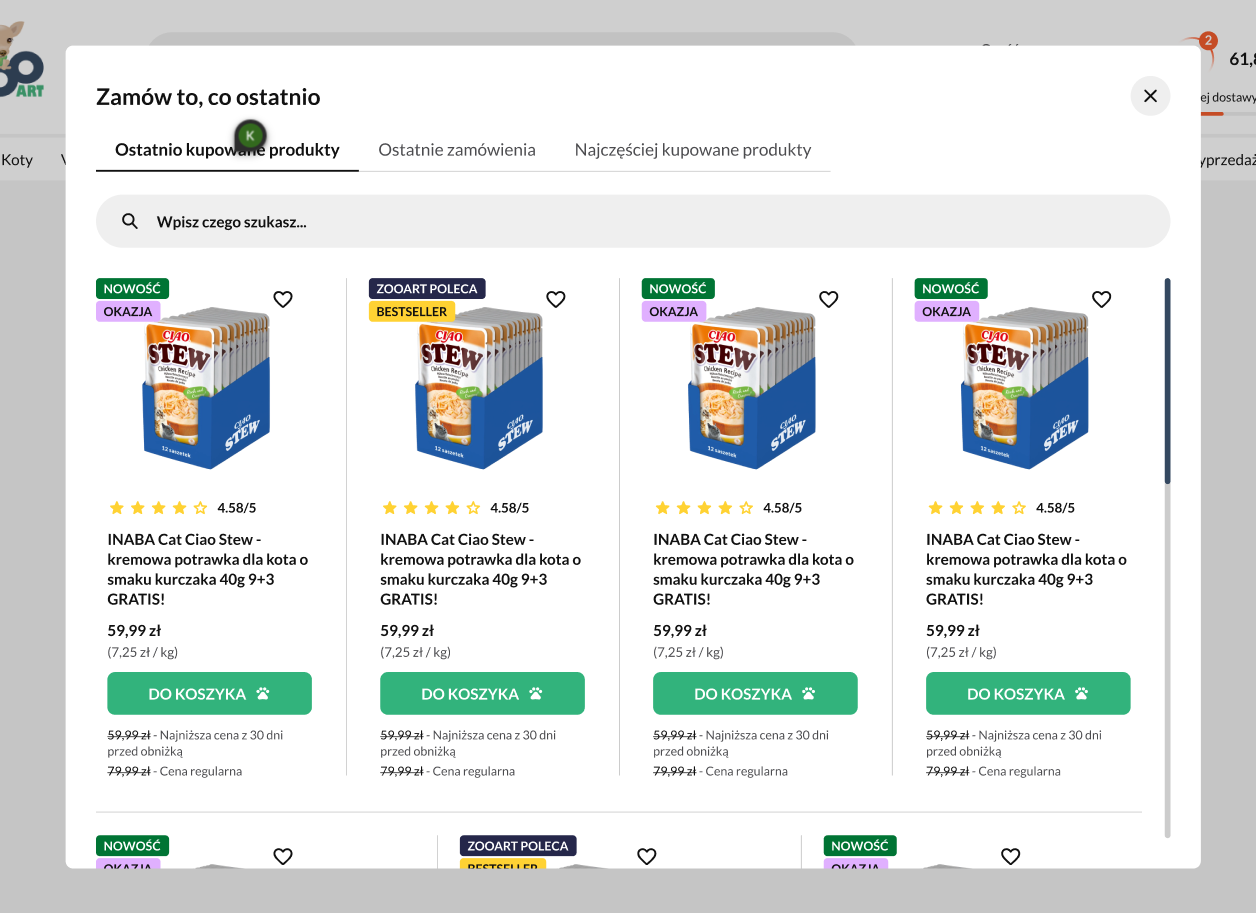Click heart icon in bottom-left product row
Viewport: 1256px width, 913px height.
tap(283, 856)
